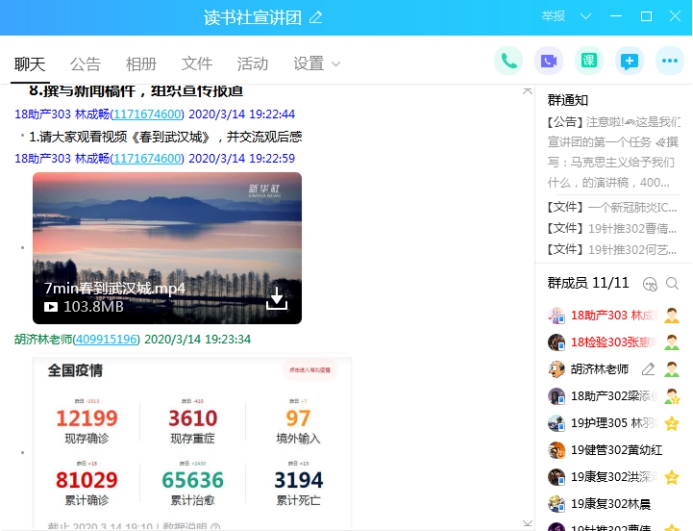Open the group class icon

pos(589,61)
